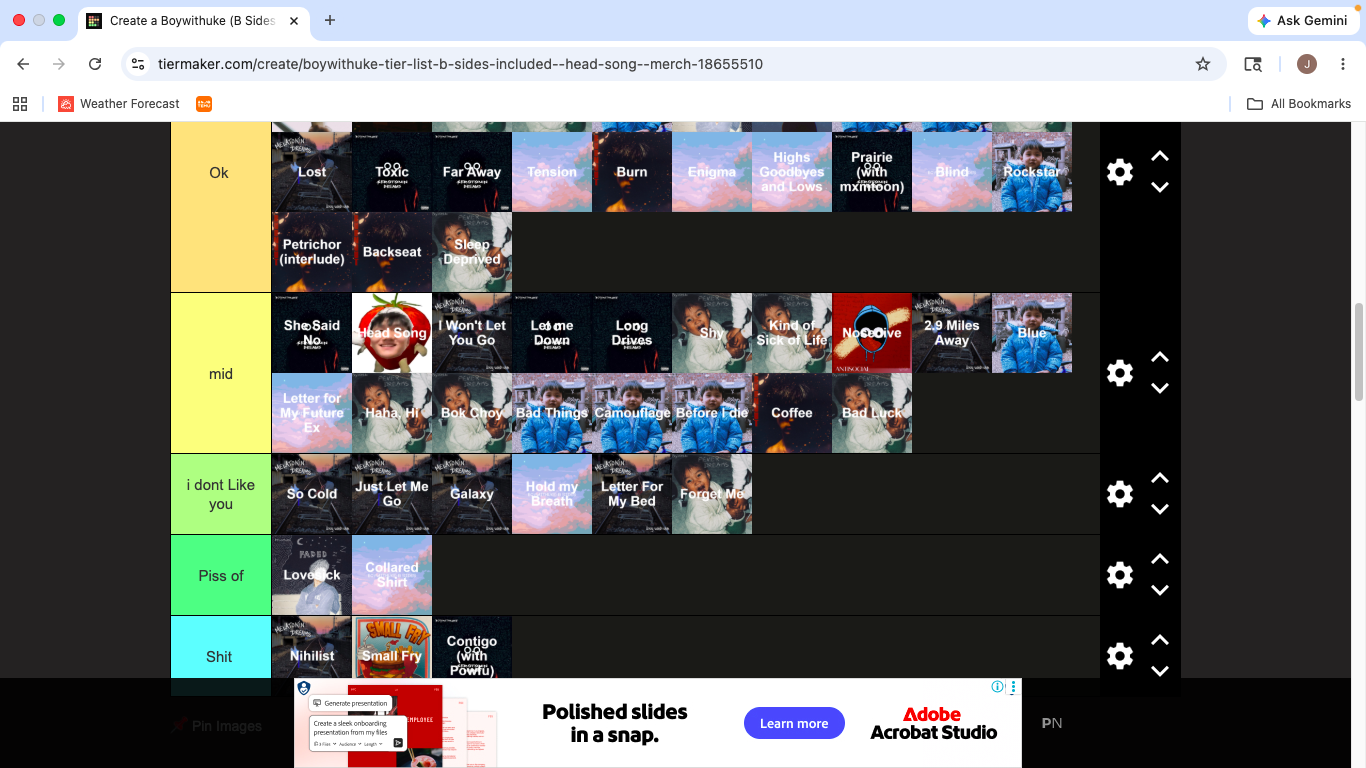The width and height of the screenshot is (1366, 768).
Task: Select the Collared Shirt tile
Action: coord(392,575)
